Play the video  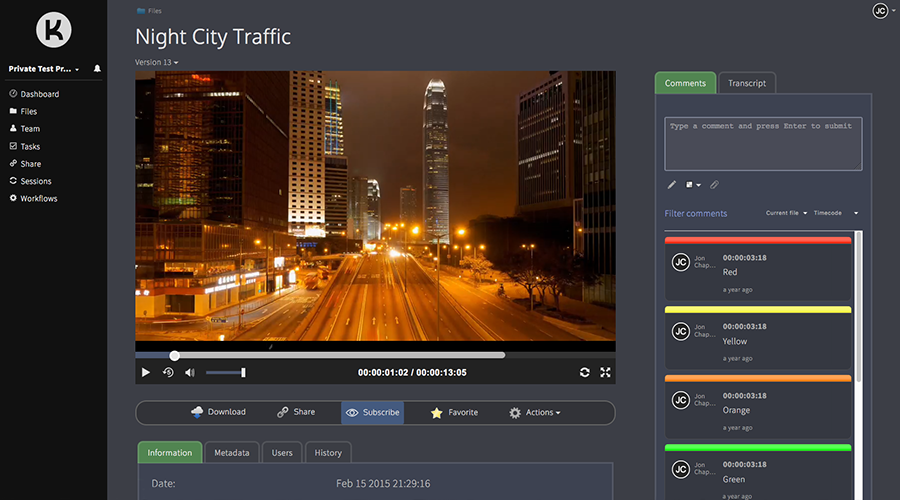[146, 373]
